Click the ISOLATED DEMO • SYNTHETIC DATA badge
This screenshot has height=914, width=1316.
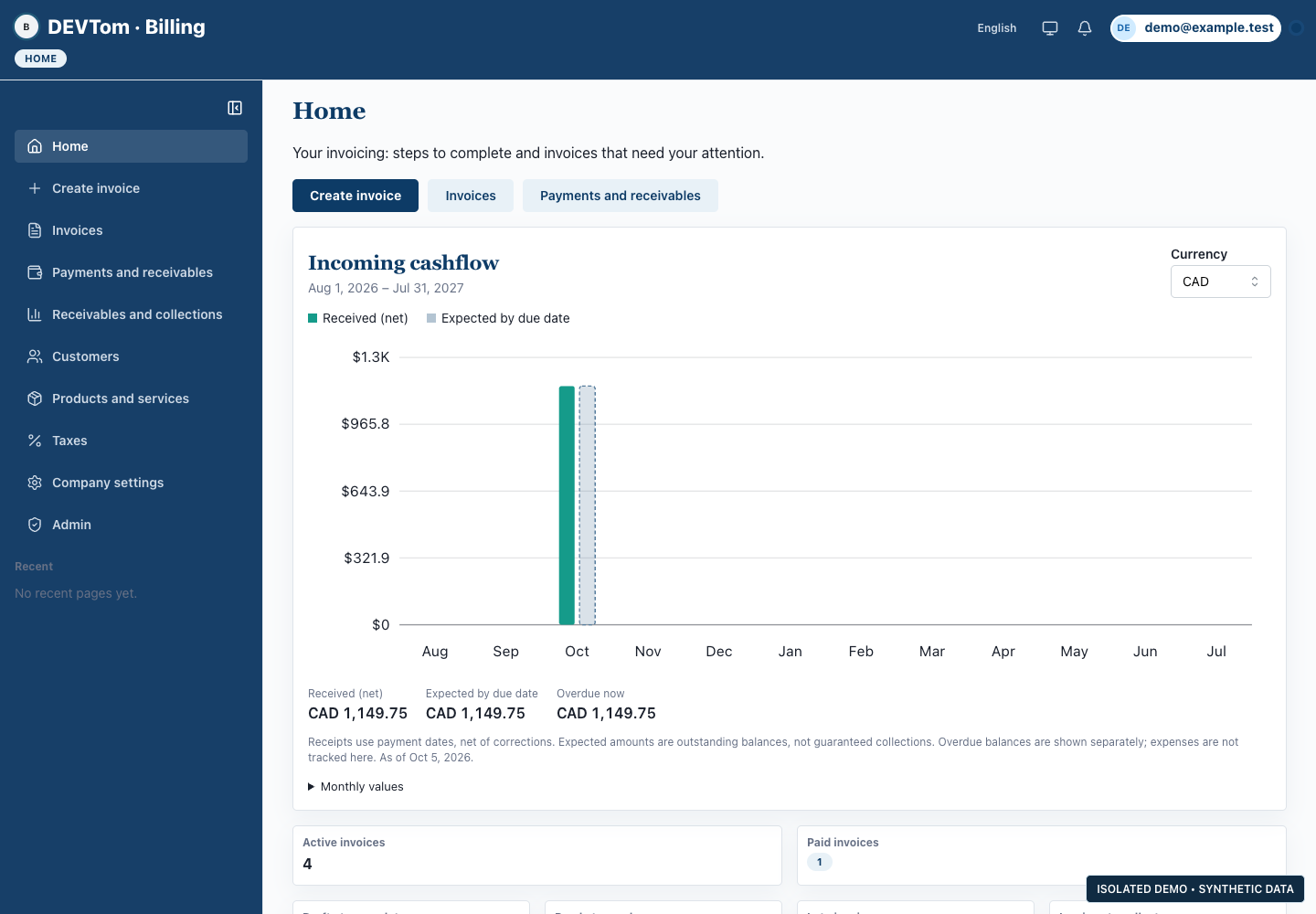(x=1195, y=889)
